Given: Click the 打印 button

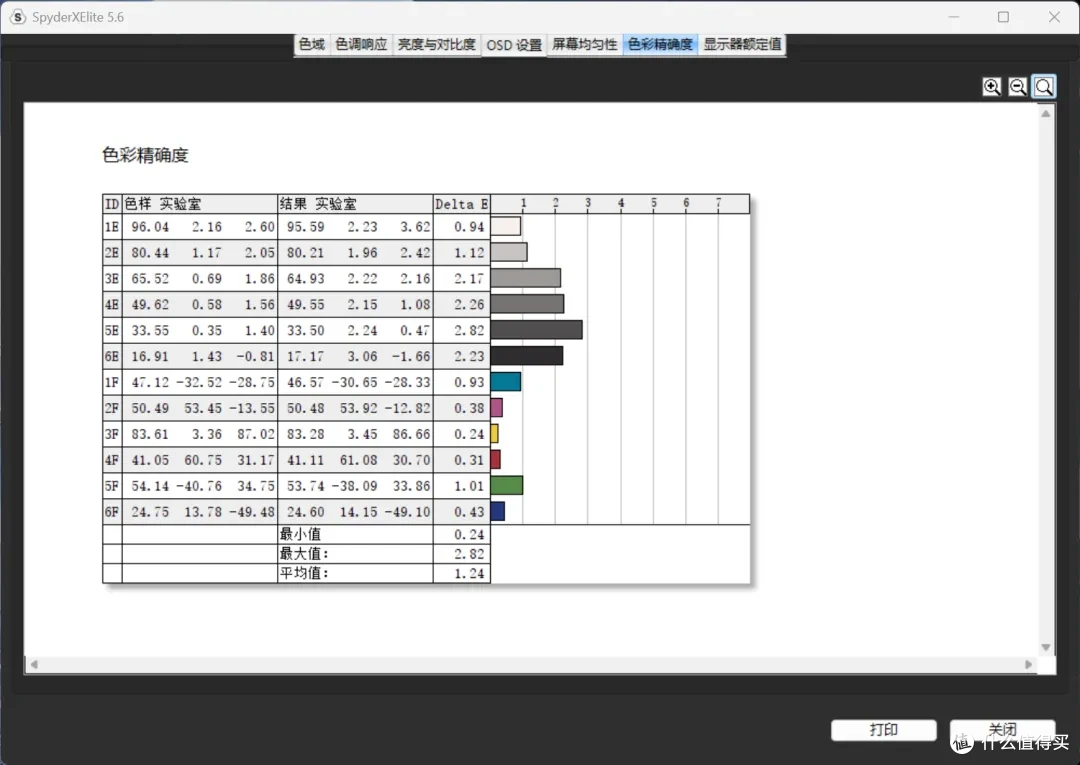Looking at the screenshot, I should tap(884, 730).
